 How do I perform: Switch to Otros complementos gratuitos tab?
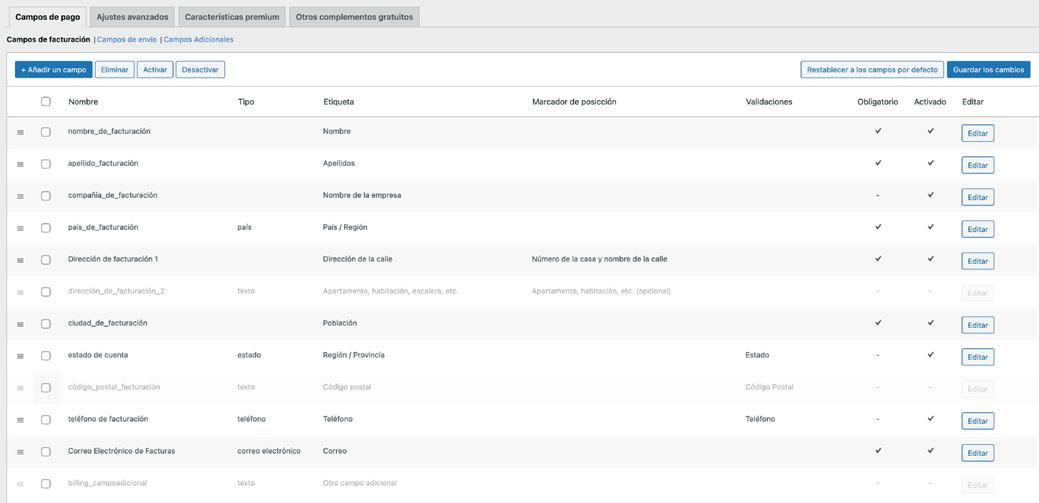[x=355, y=17]
